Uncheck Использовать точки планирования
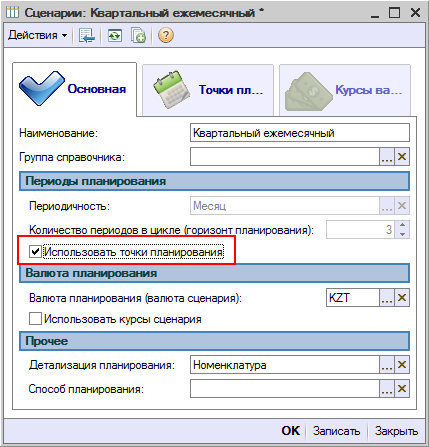 pos(35,252)
